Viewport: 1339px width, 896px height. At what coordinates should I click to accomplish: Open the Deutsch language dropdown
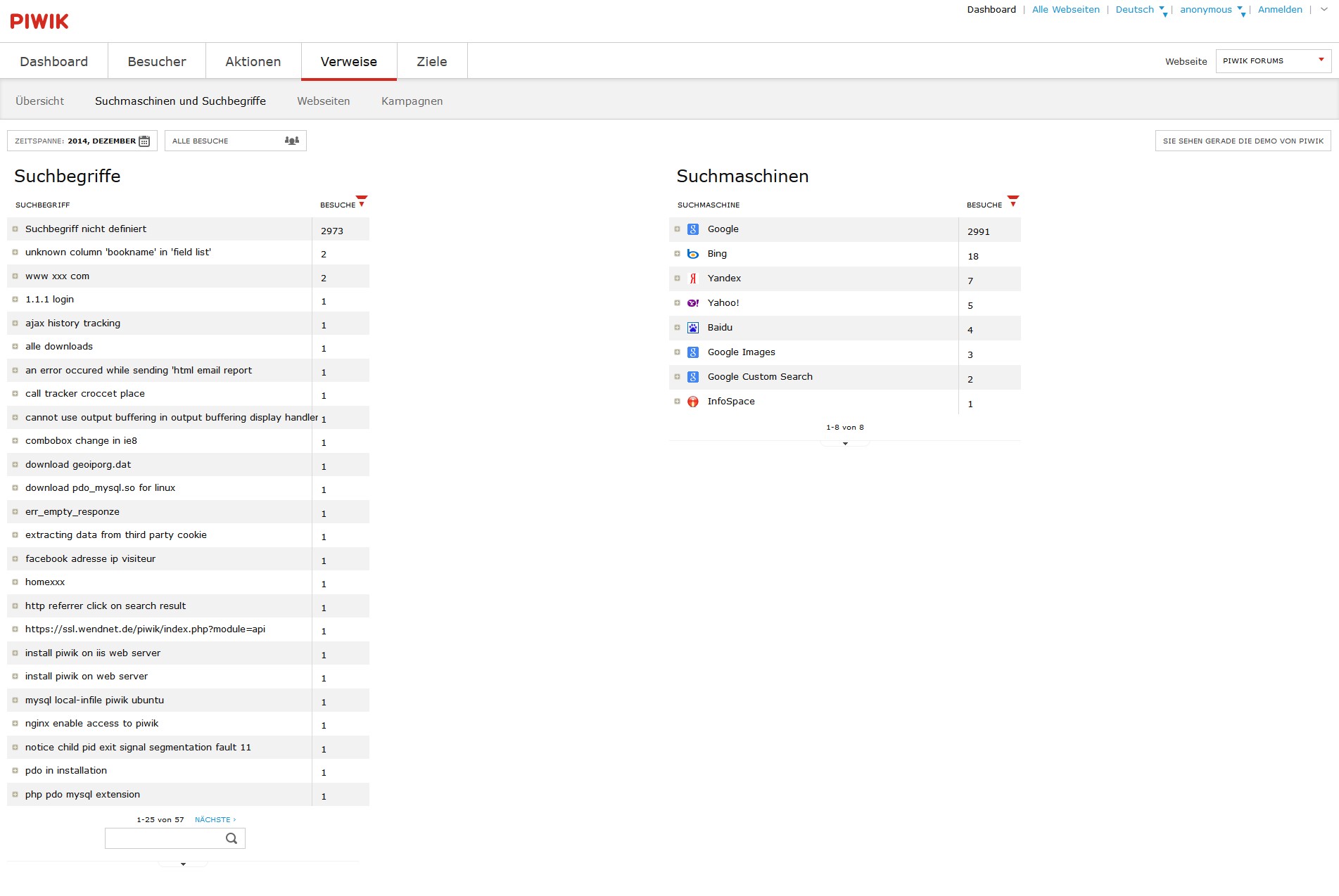[1141, 10]
